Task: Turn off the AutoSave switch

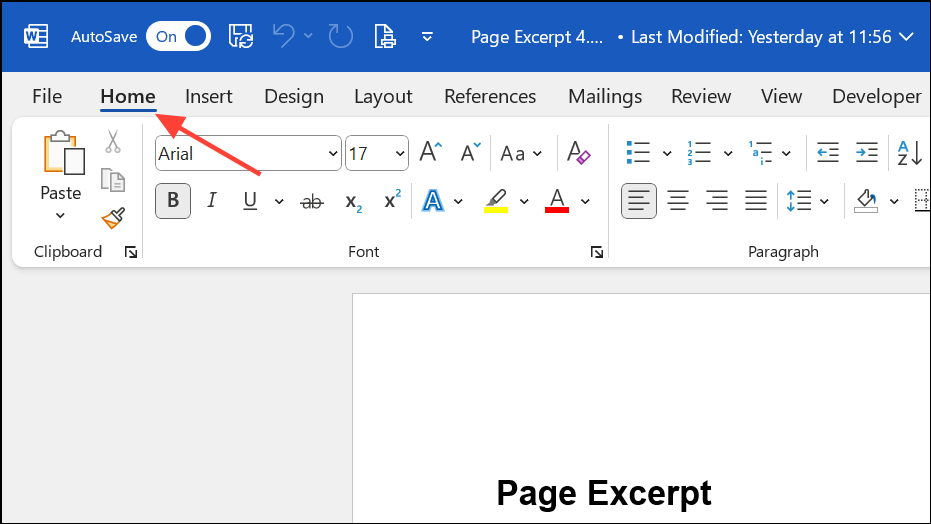Action: (178, 37)
